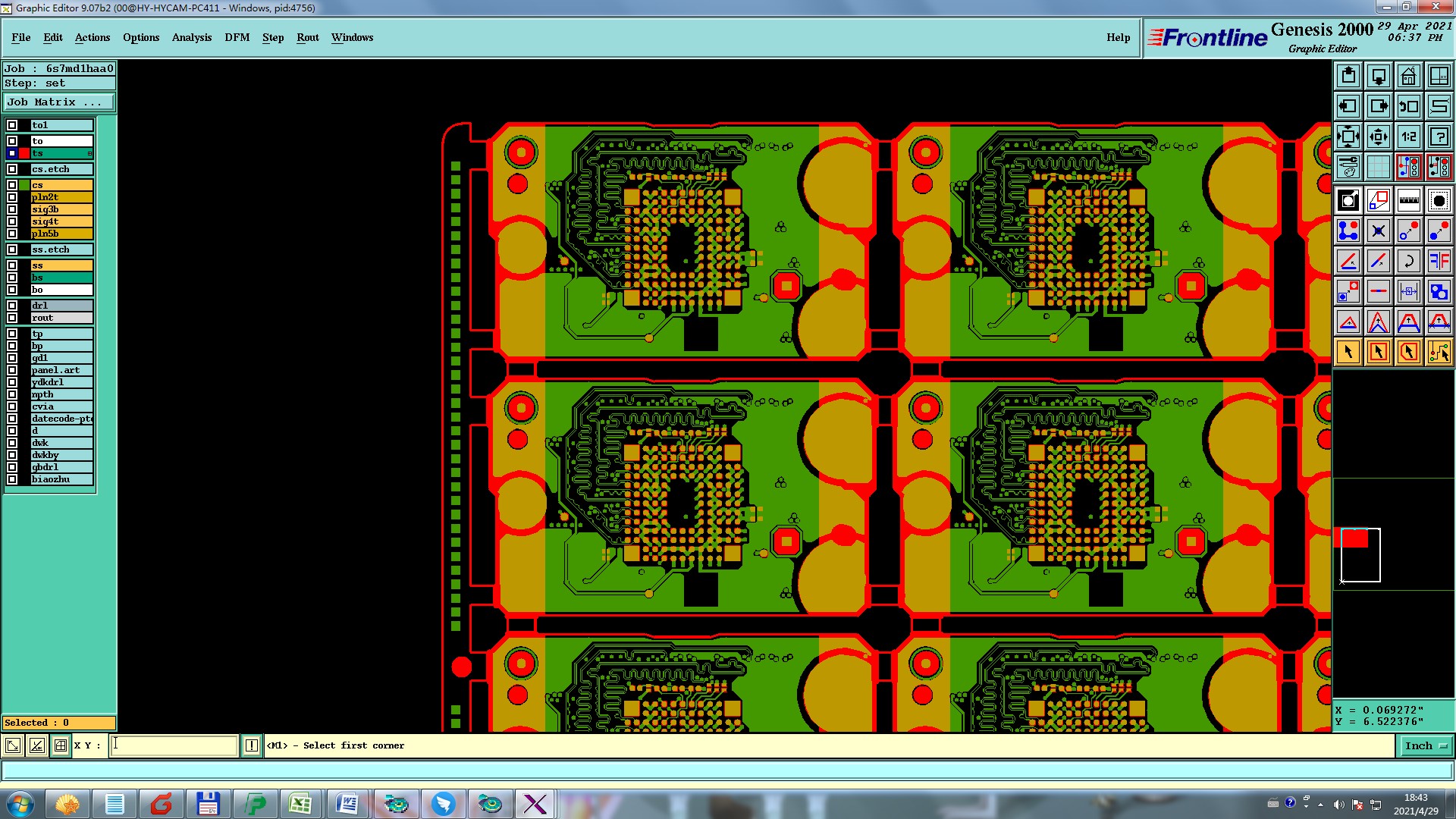Open the Actions menu
1456x819 pixels.
coord(93,37)
